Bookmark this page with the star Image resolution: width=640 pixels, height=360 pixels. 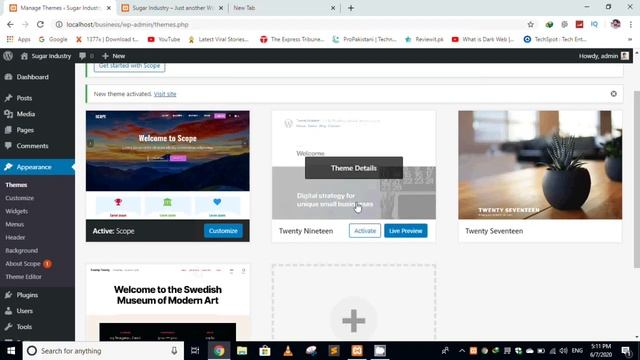pyautogui.click(x=530, y=24)
